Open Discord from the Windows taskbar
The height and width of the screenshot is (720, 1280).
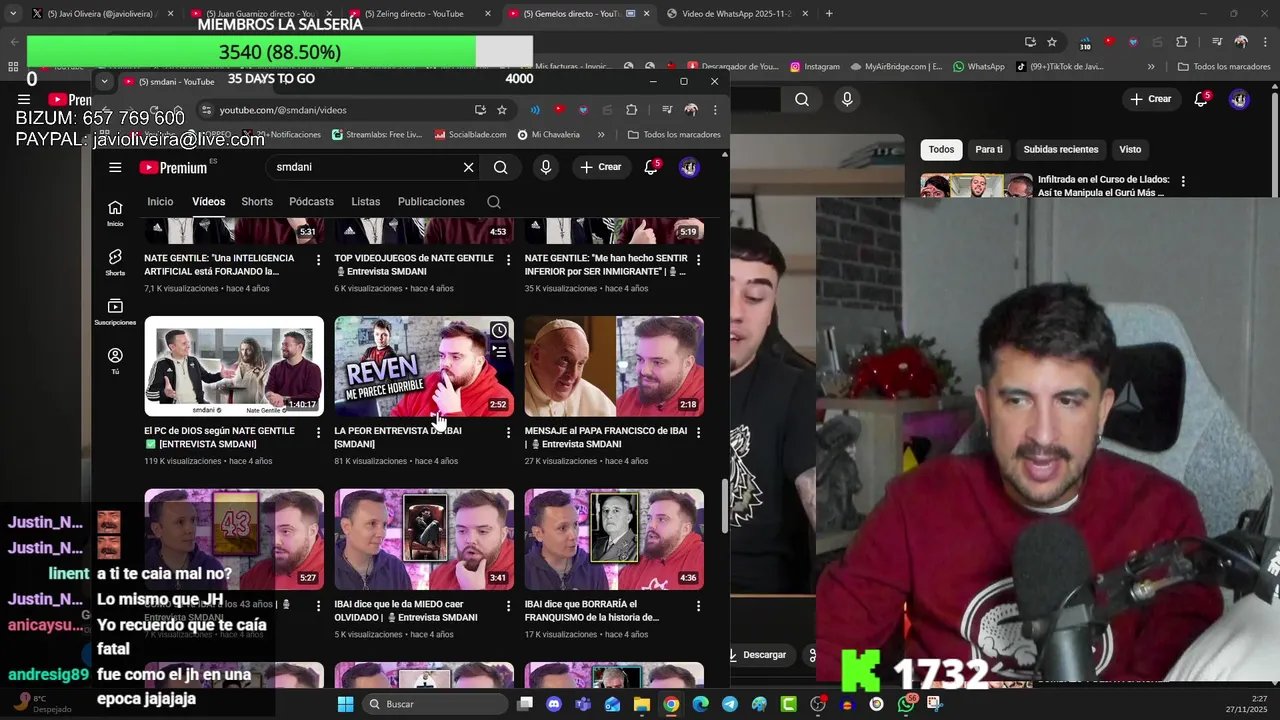tap(554, 704)
